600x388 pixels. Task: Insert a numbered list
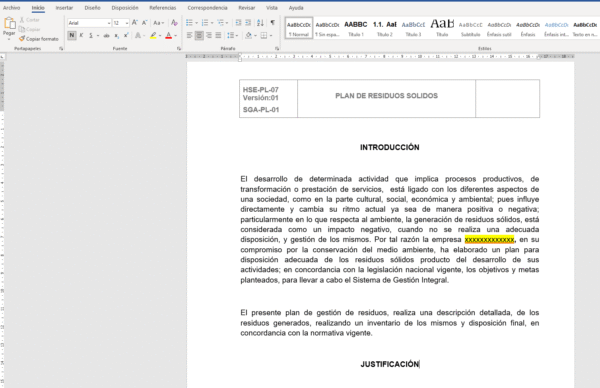205,23
